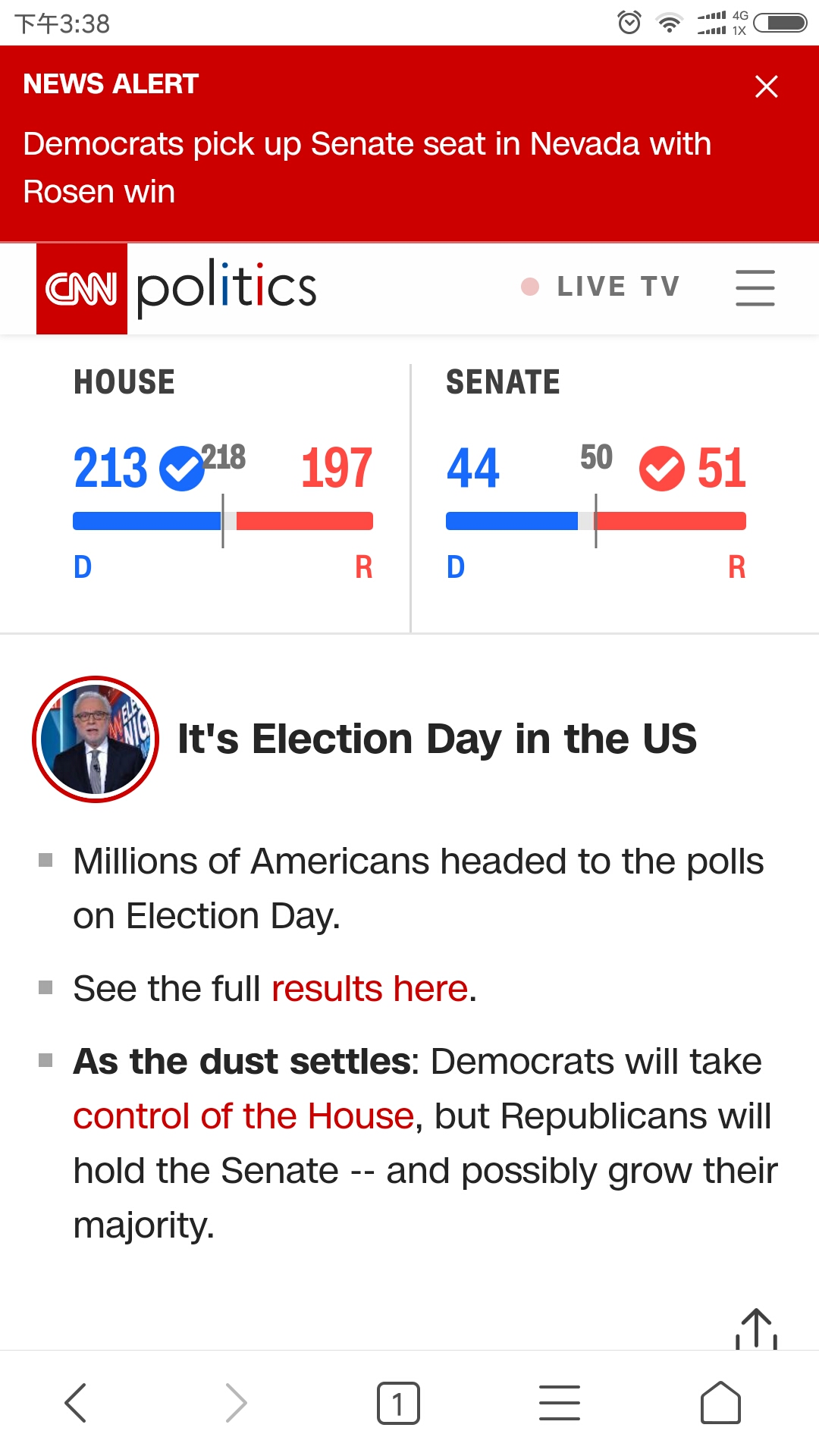
Task: Follow the 'results here' link
Action: click(x=369, y=989)
